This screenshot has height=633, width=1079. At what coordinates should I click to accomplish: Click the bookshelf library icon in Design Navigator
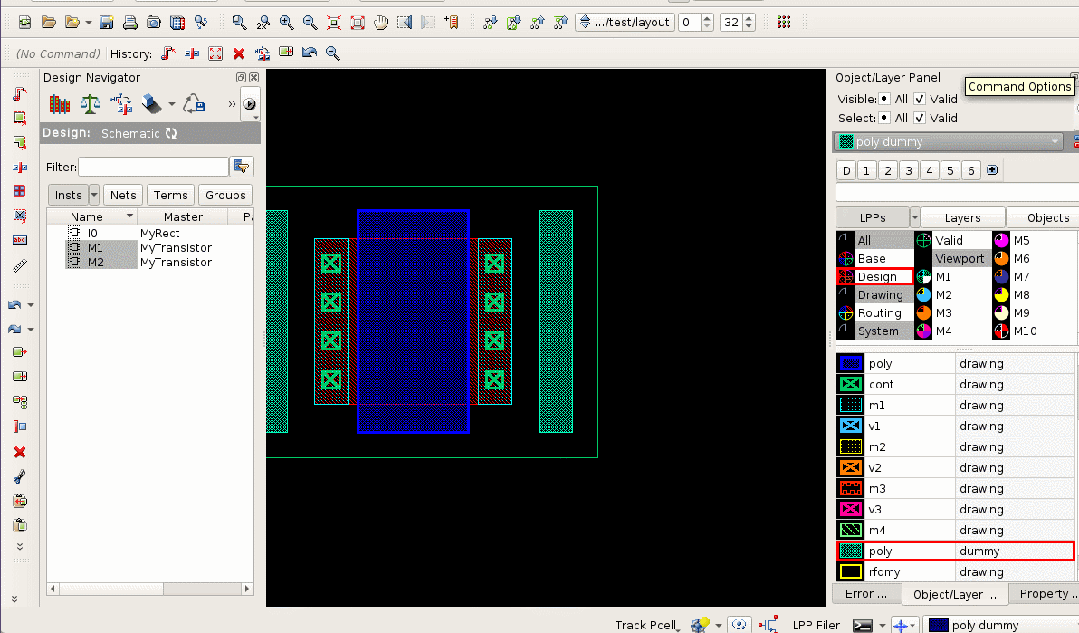[60, 104]
